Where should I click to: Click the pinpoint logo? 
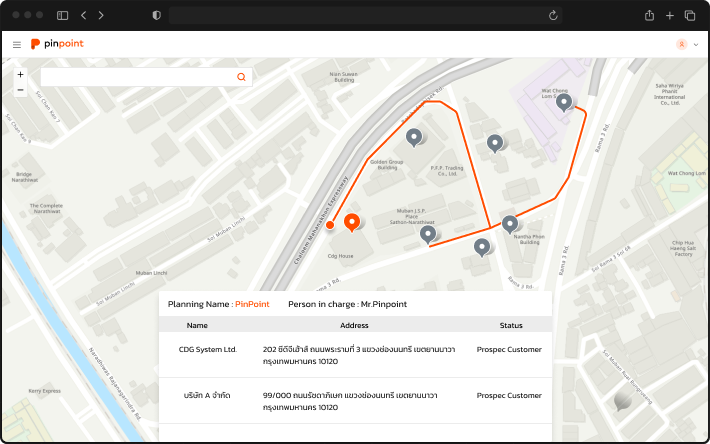[x=57, y=44]
